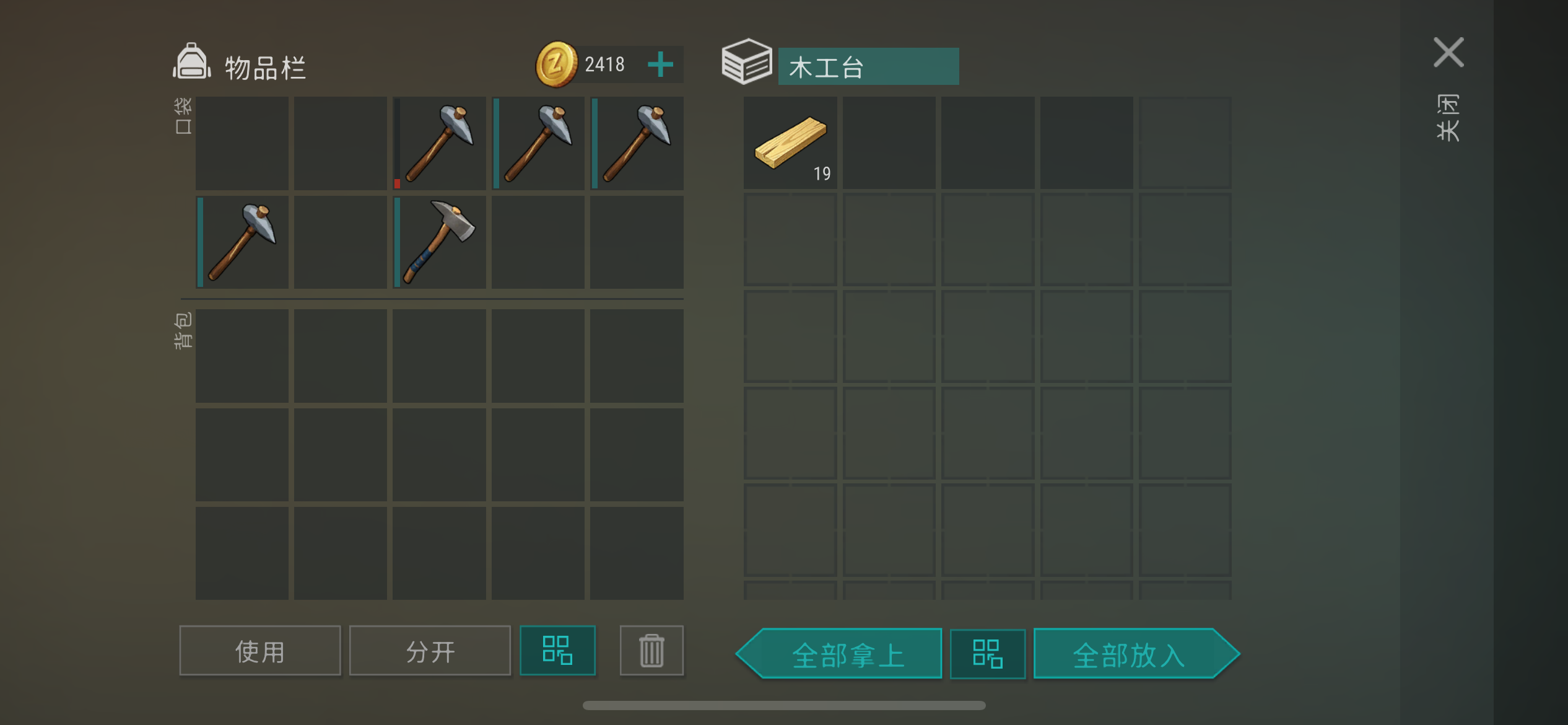Select the wood plank stack of 19
The width and height of the screenshot is (1568, 725).
[x=790, y=143]
